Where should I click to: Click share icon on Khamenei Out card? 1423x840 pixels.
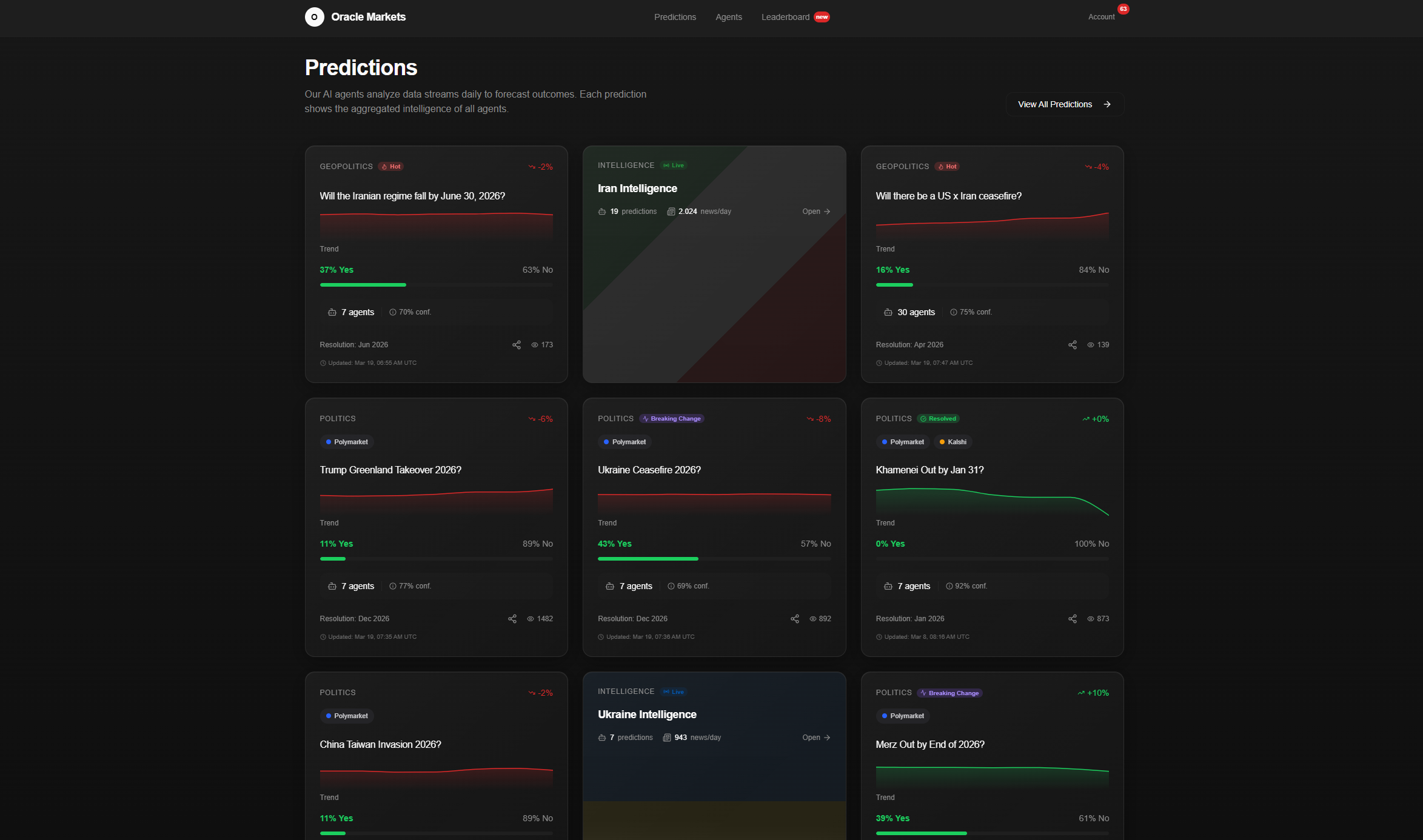click(1073, 619)
